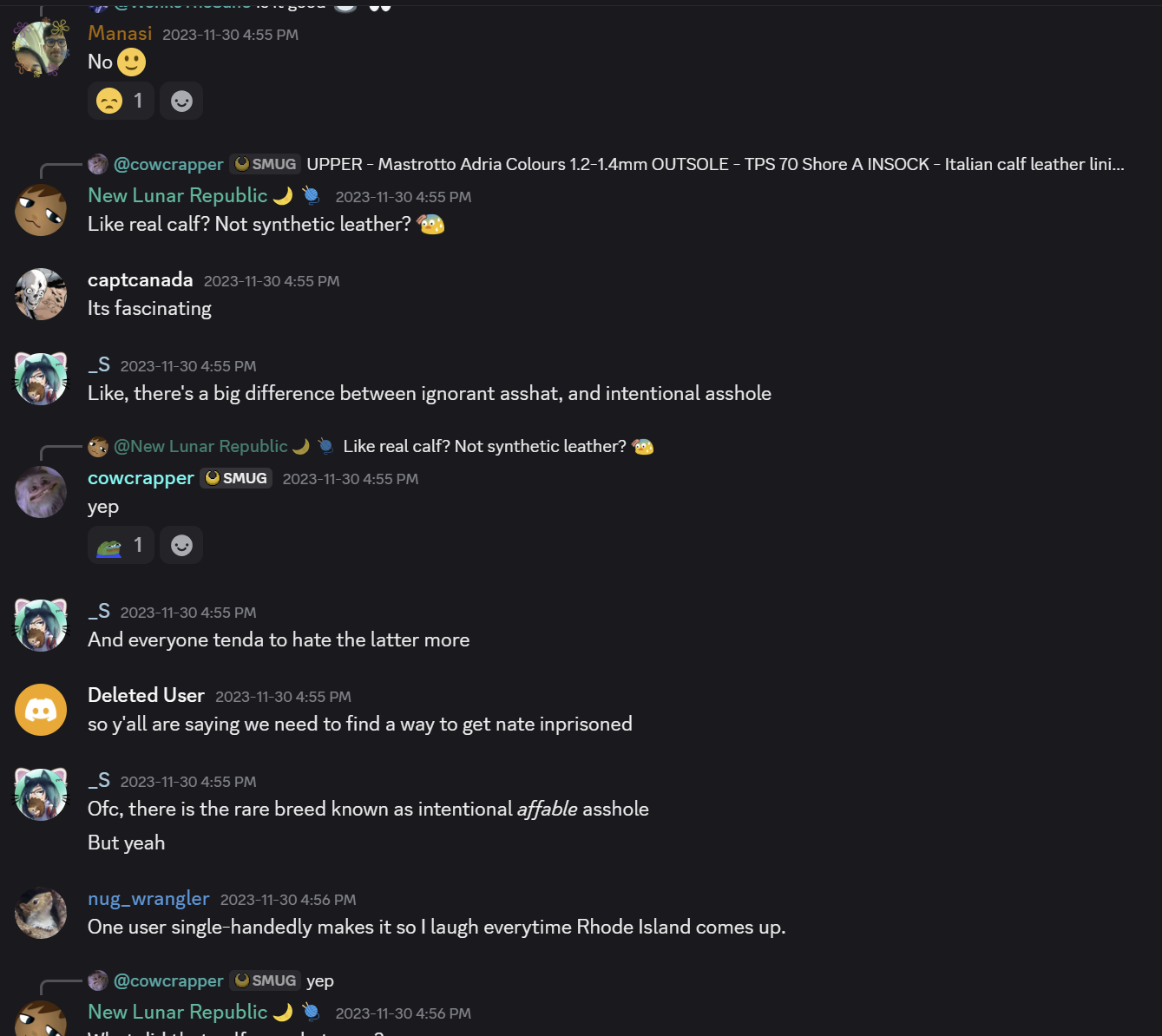Click the Deleted User Discord avatar
This screenshot has width=1162, height=1036.
pyautogui.click(x=41, y=710)
